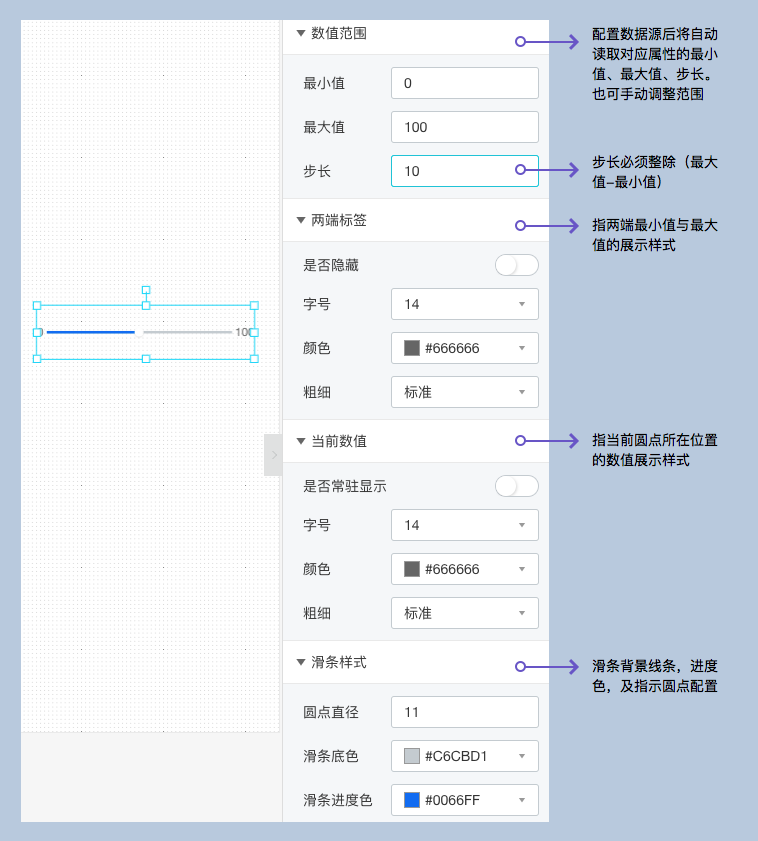Collapse the 数值范围 section triangle
Viewport: 758px width, 841px height.
click(300, 33)
